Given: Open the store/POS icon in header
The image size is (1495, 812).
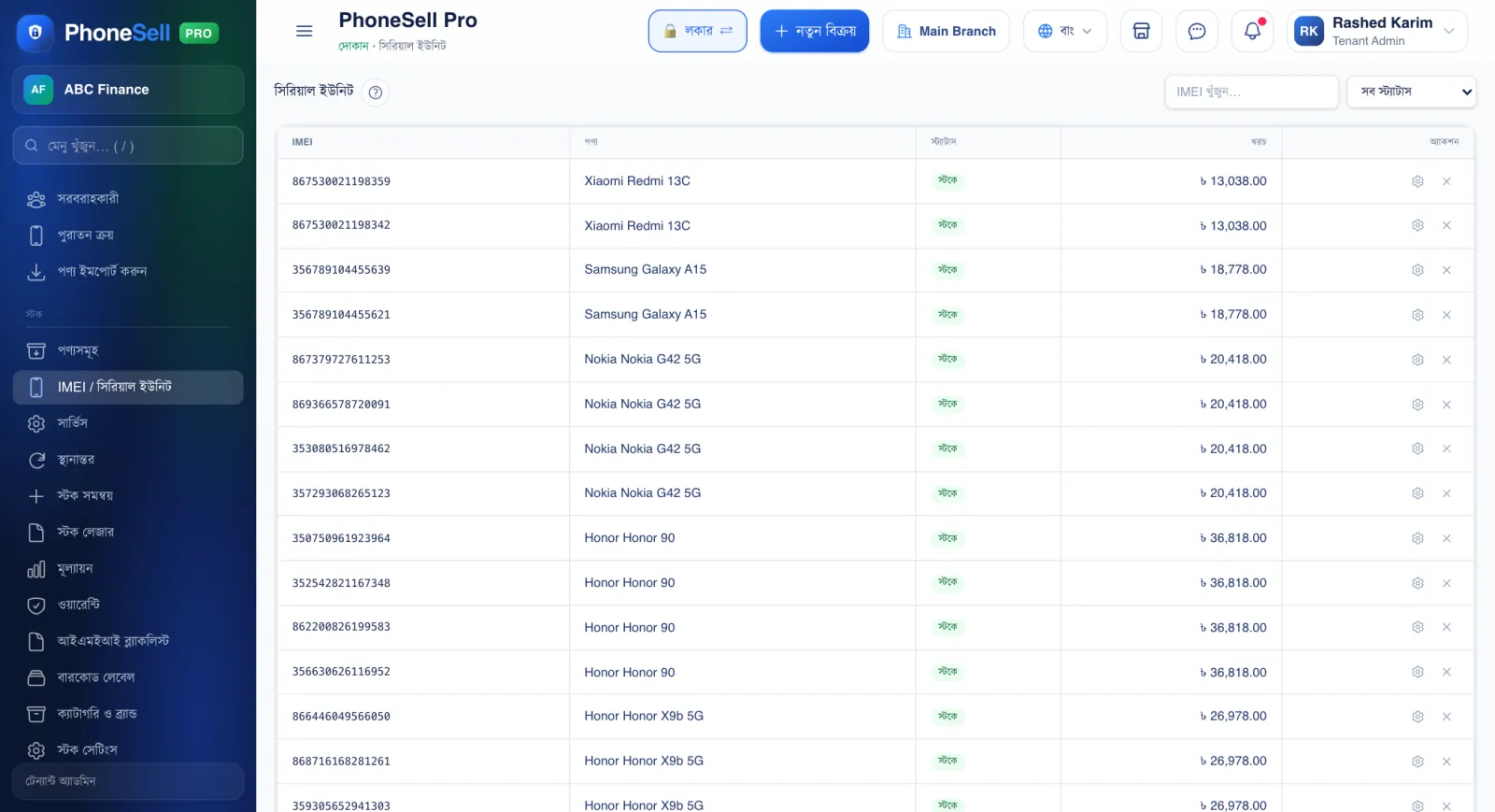Looking at the screenshot, I should [x=1141, y=31].
